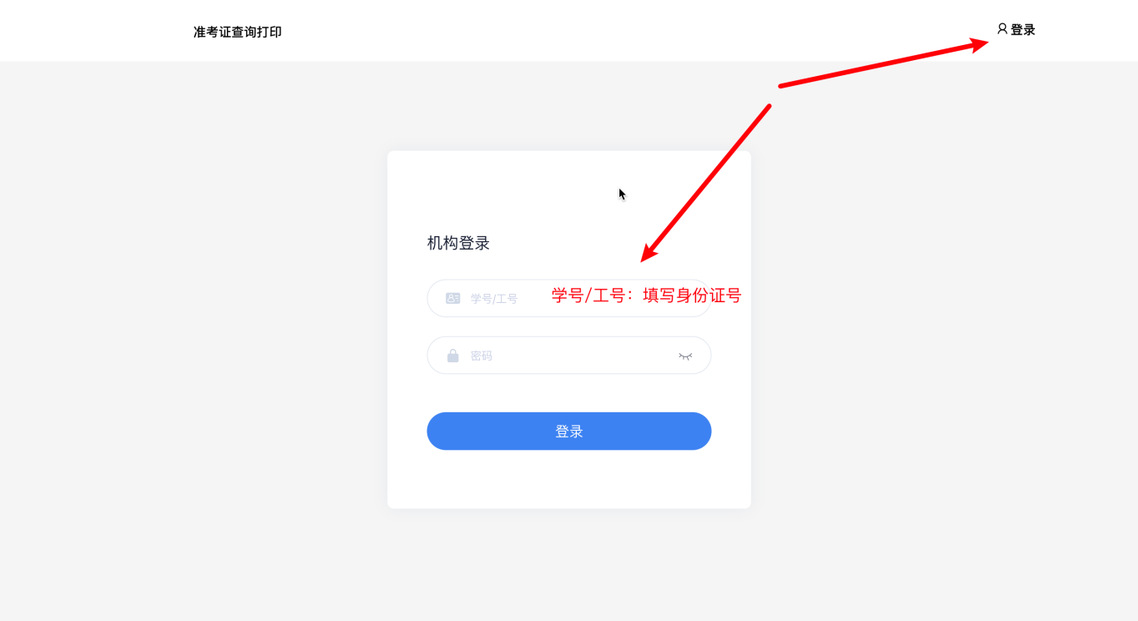
Task: Click the red arrow pointing to 学号/工号 field
Action: 705,183
